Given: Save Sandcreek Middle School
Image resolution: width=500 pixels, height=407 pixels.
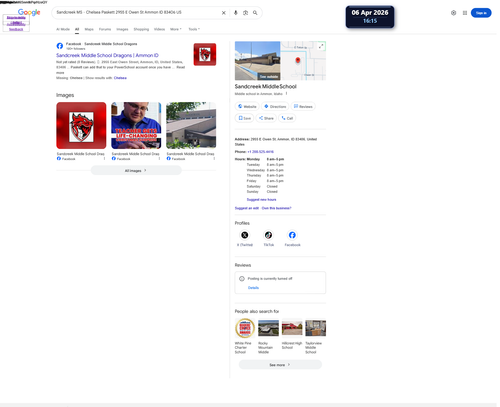Looking at the screenshot, I should click(x=244, y=118).
